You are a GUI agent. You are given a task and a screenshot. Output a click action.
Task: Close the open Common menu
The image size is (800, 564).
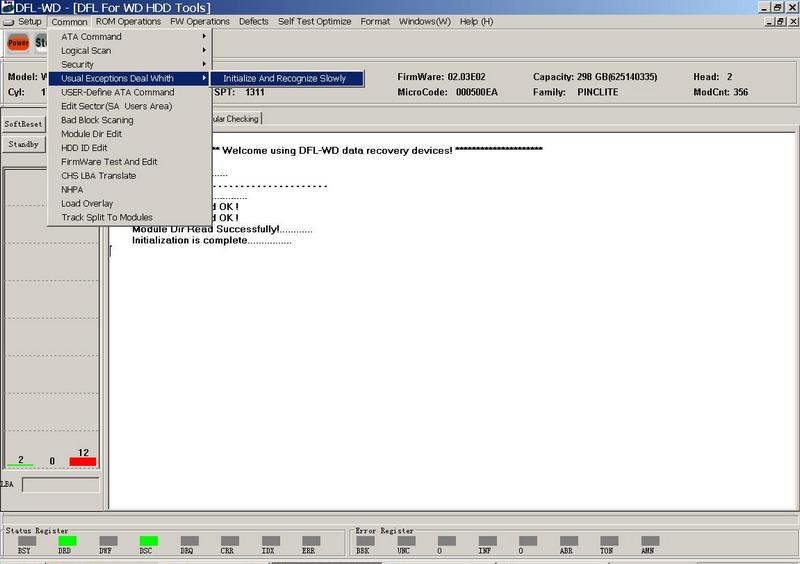click(69, 21)
